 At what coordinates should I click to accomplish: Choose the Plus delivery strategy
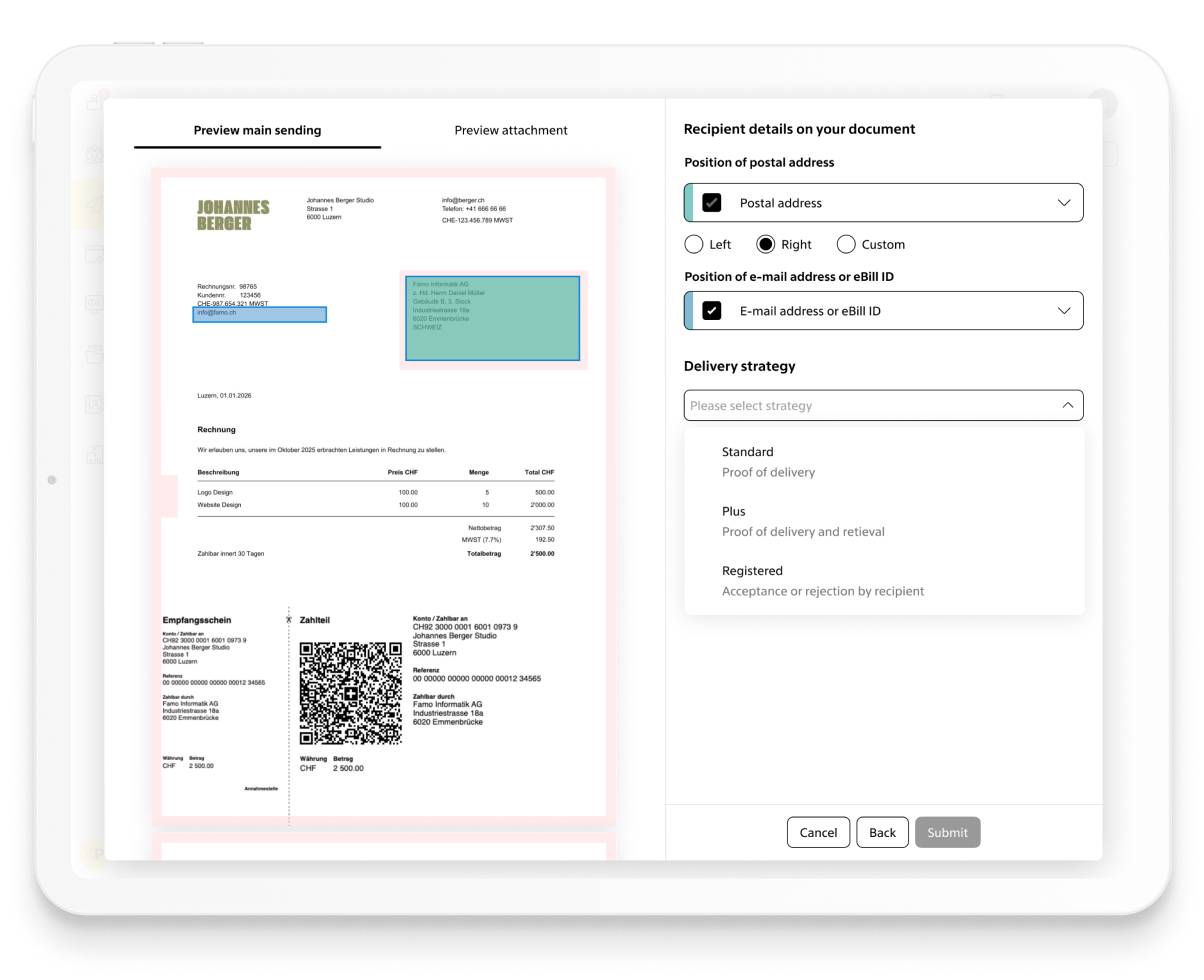[x=884, y=521]
